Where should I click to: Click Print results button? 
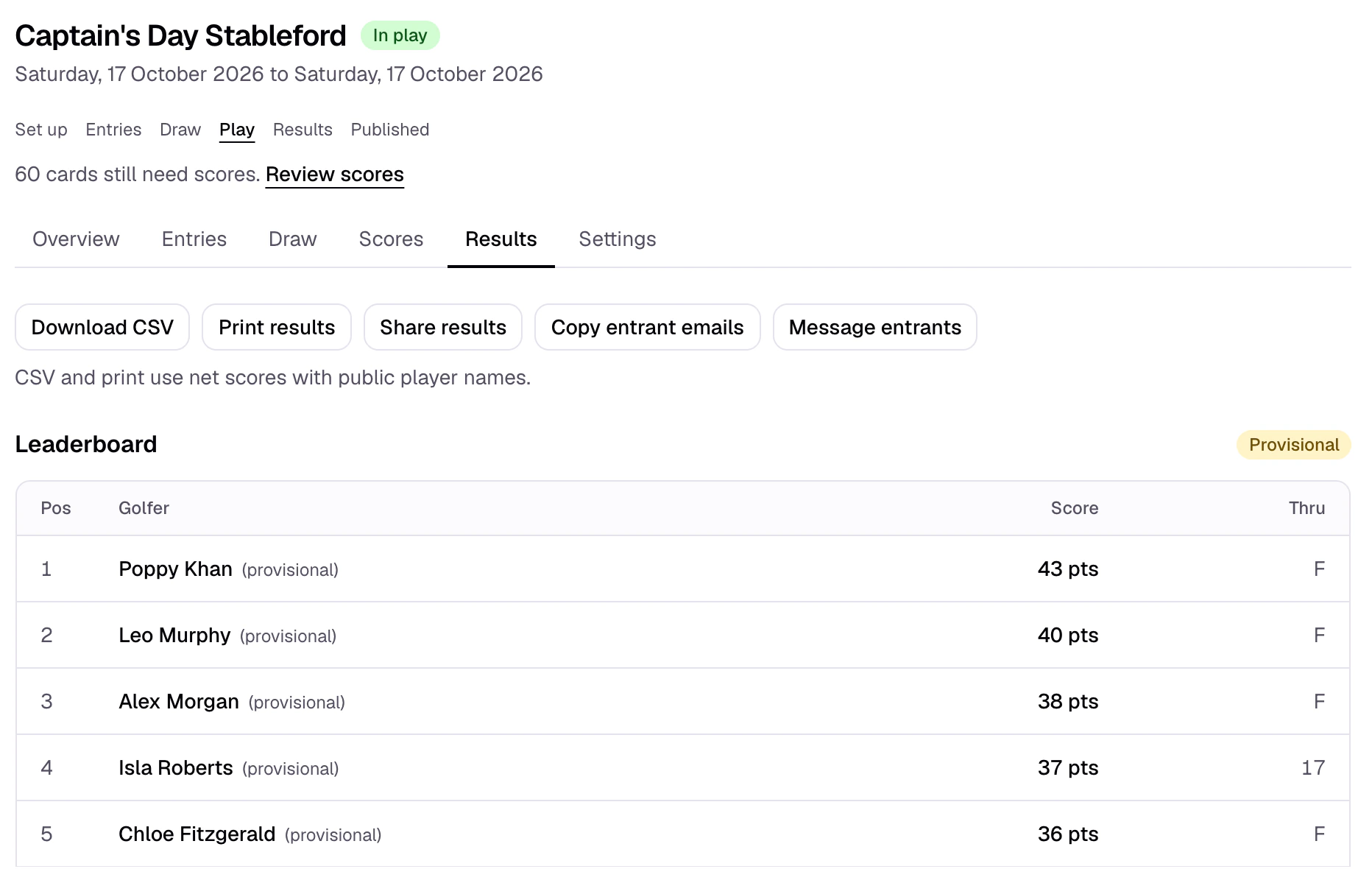[x=277, y=327]
